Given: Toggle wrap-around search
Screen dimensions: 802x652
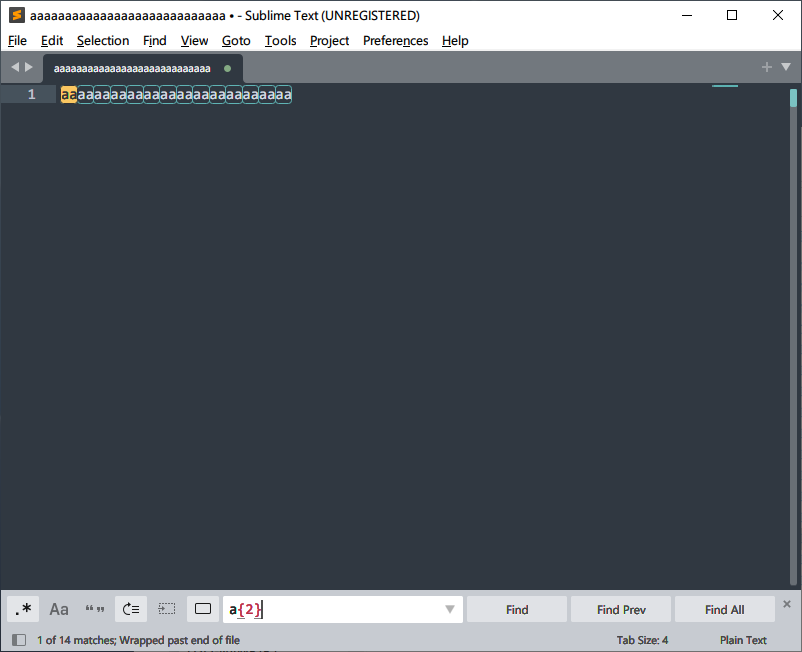Looking at the screenshot, I should (x=130, y=609).
